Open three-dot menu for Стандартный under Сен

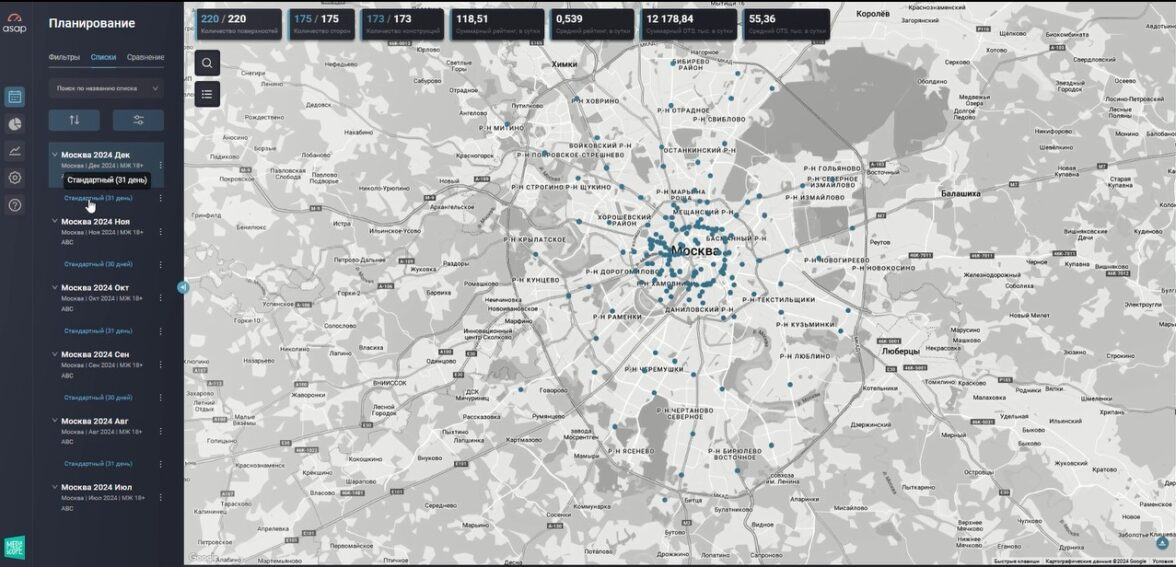click(160, 398)
